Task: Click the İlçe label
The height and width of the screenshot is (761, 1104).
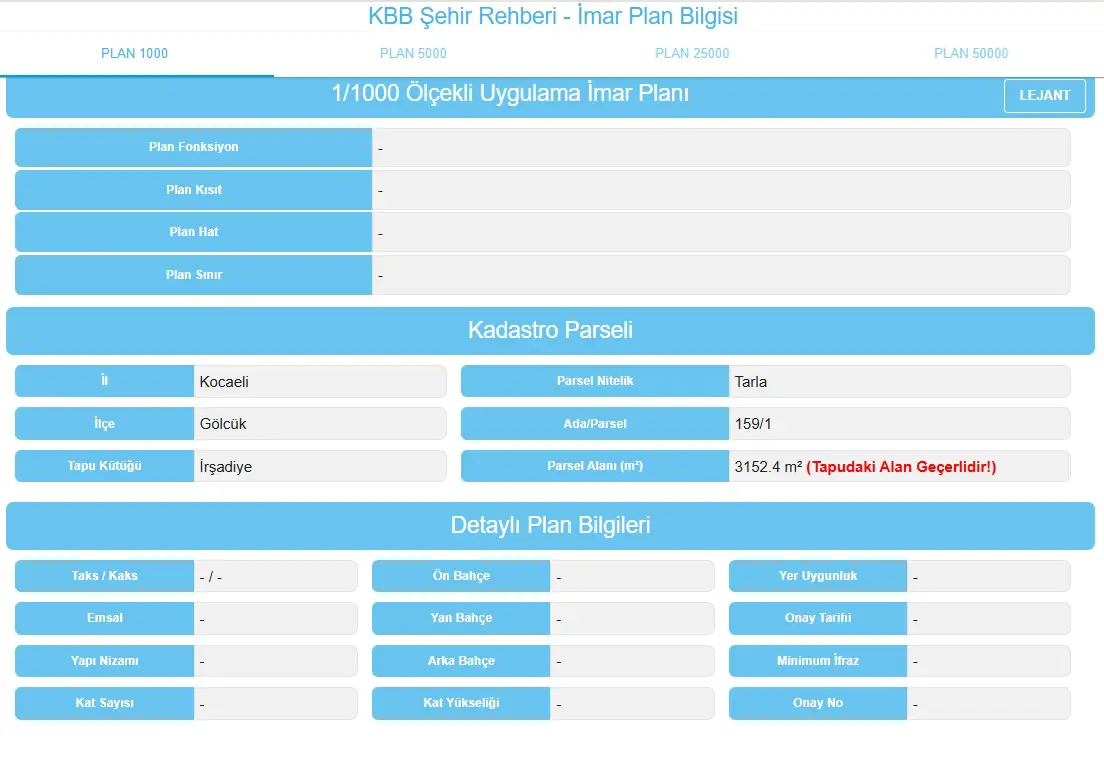Action: 104,424
